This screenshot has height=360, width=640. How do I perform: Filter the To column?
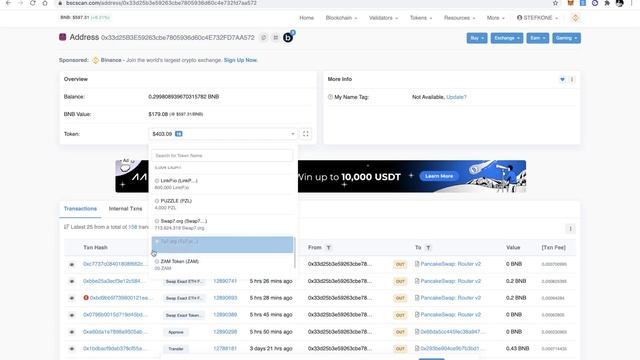tap(428, 248)
